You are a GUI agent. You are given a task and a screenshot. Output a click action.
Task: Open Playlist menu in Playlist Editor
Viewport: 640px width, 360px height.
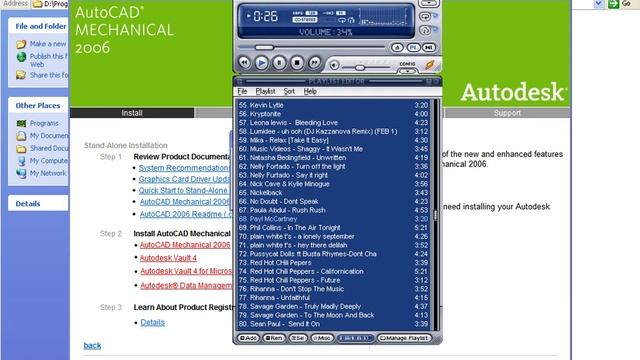pyautogui.click(x=265, y=91)
